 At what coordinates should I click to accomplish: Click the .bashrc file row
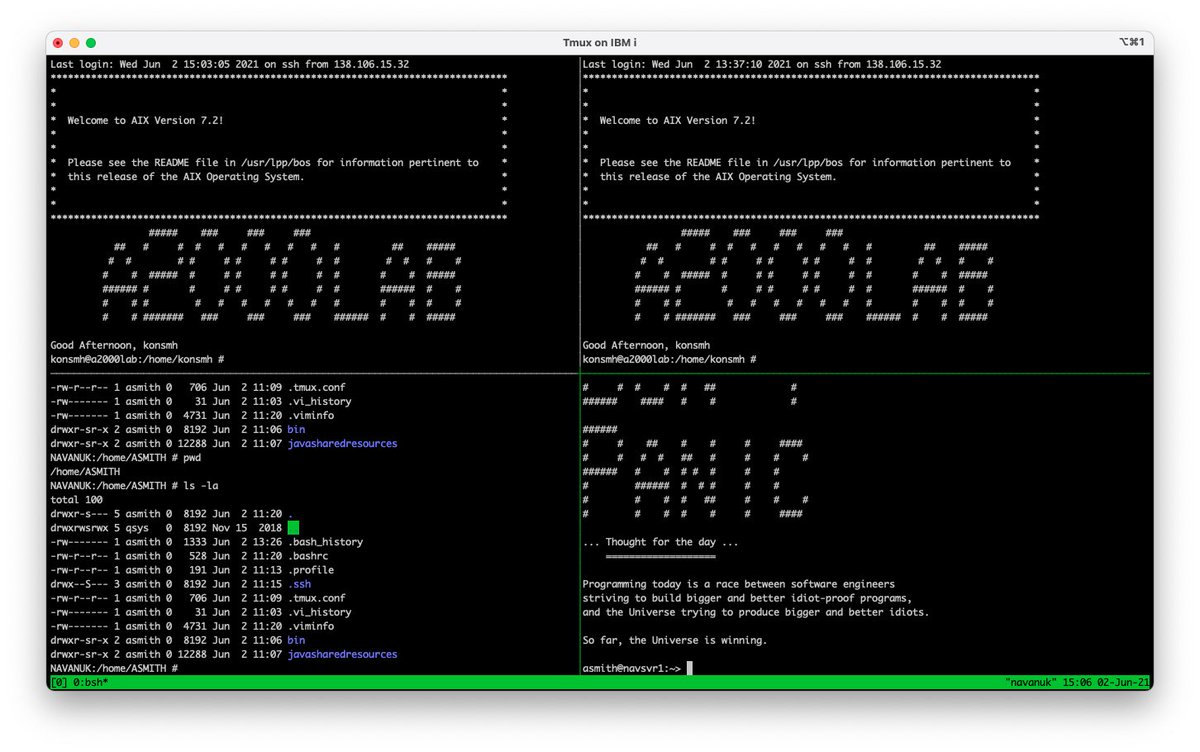pyautogui.click(x=192, y=555)
